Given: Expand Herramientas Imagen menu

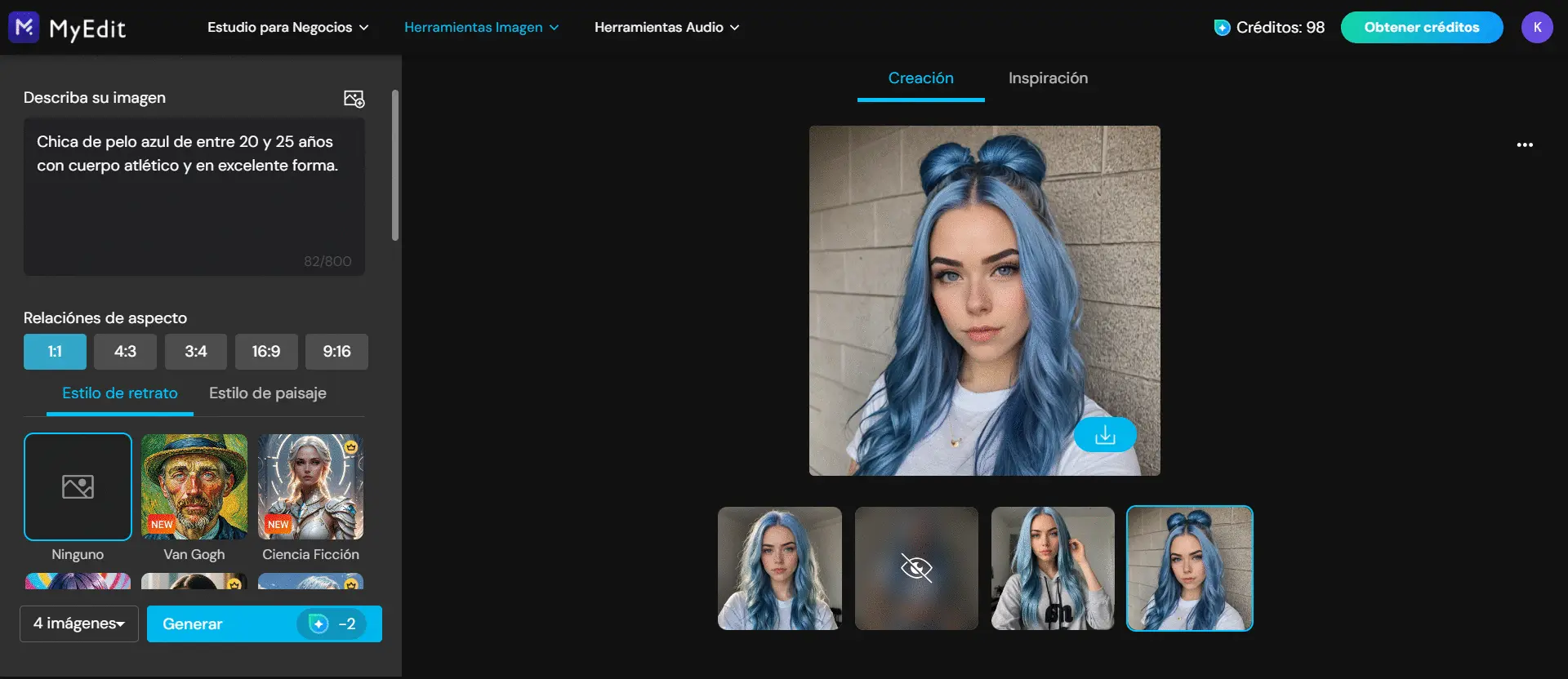Looking at the screenshot, I should [x=482, y=28].
